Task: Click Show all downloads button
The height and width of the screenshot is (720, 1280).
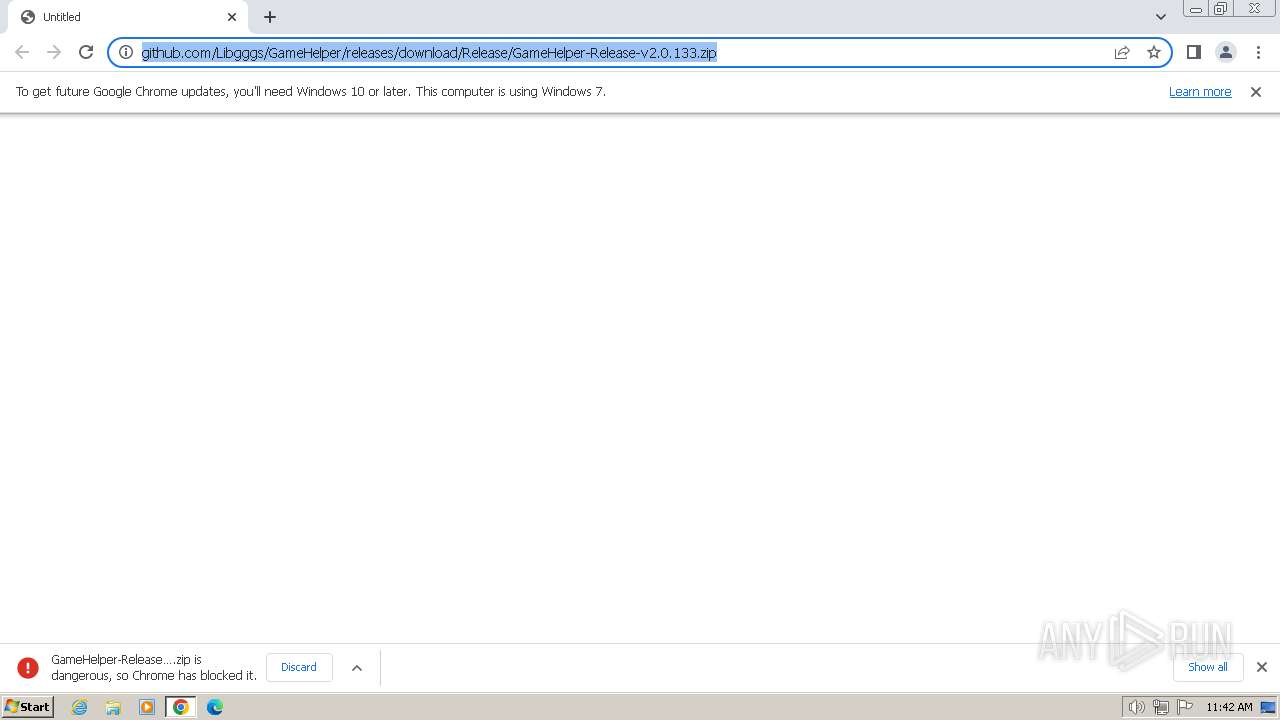Action: (x=1208, y=667)
